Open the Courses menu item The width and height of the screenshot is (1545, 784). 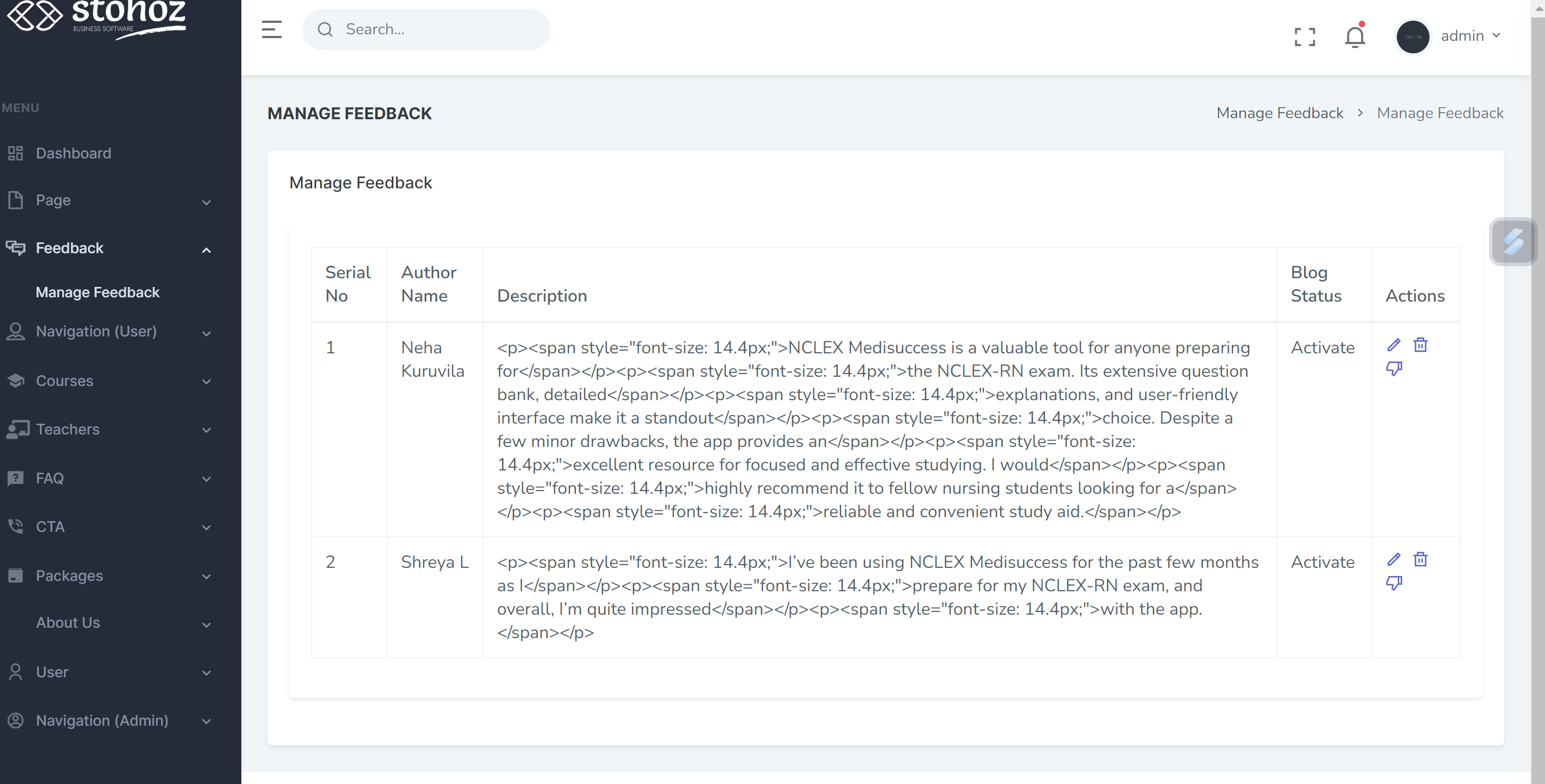[64, 381]
